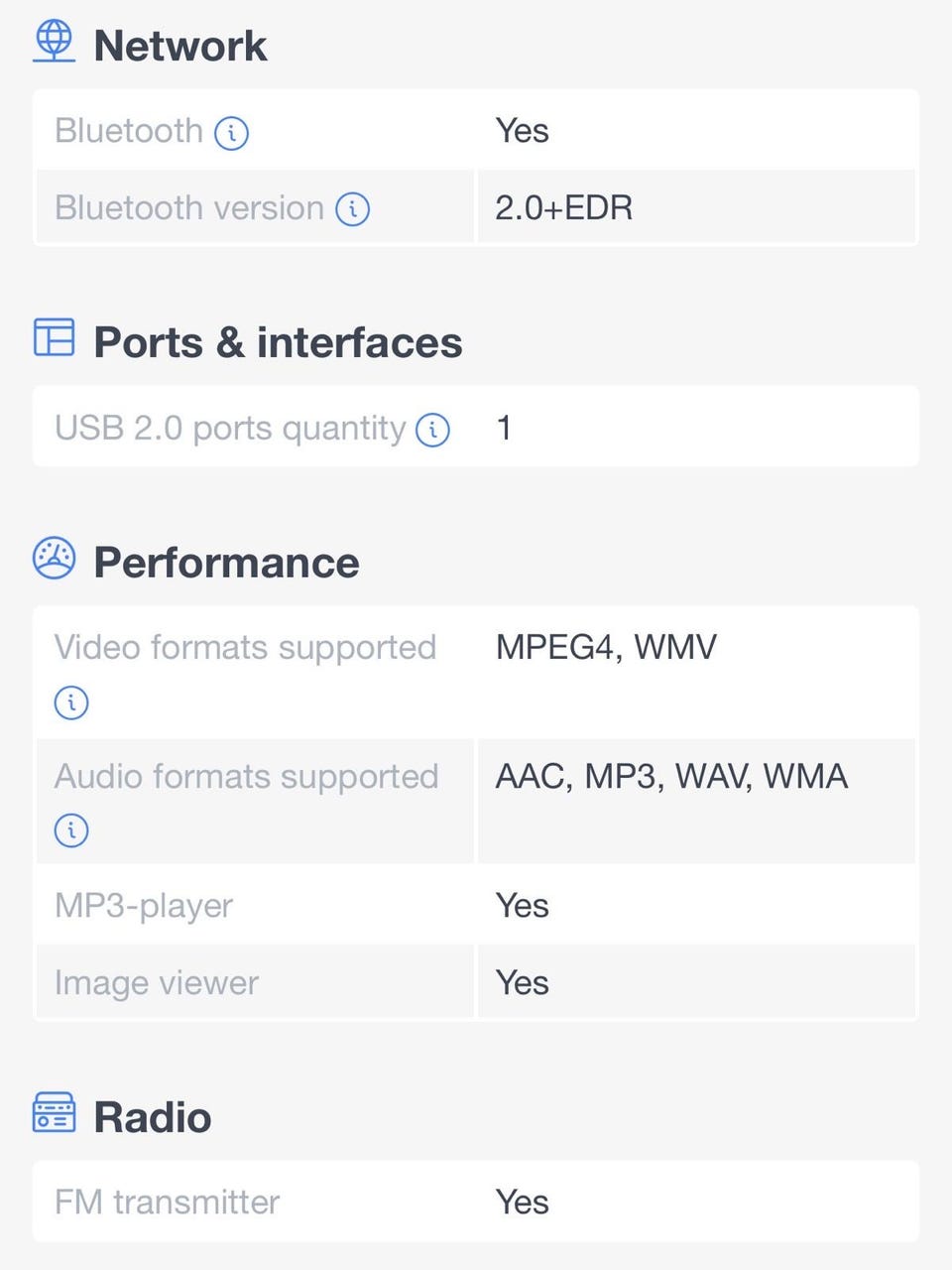Viewport: 952px width, 1270px height.
Task: Open info icon under Video formats supported
Action: [x=71, y=702]
